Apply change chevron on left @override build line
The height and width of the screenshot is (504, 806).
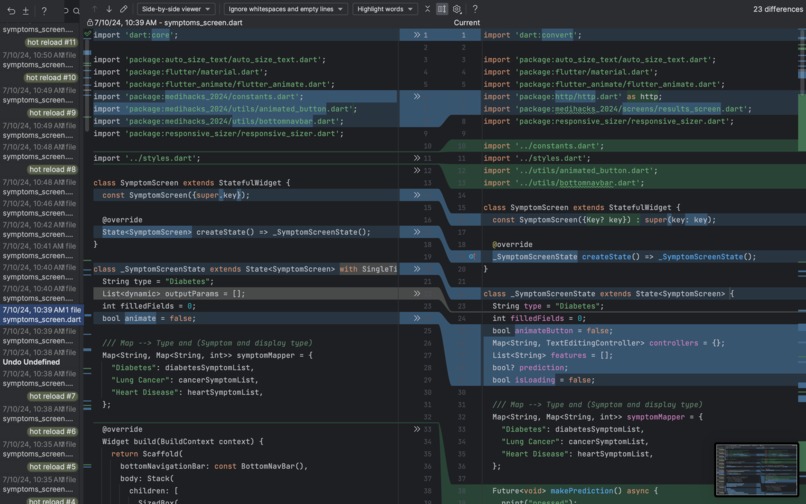coord(417,429)
